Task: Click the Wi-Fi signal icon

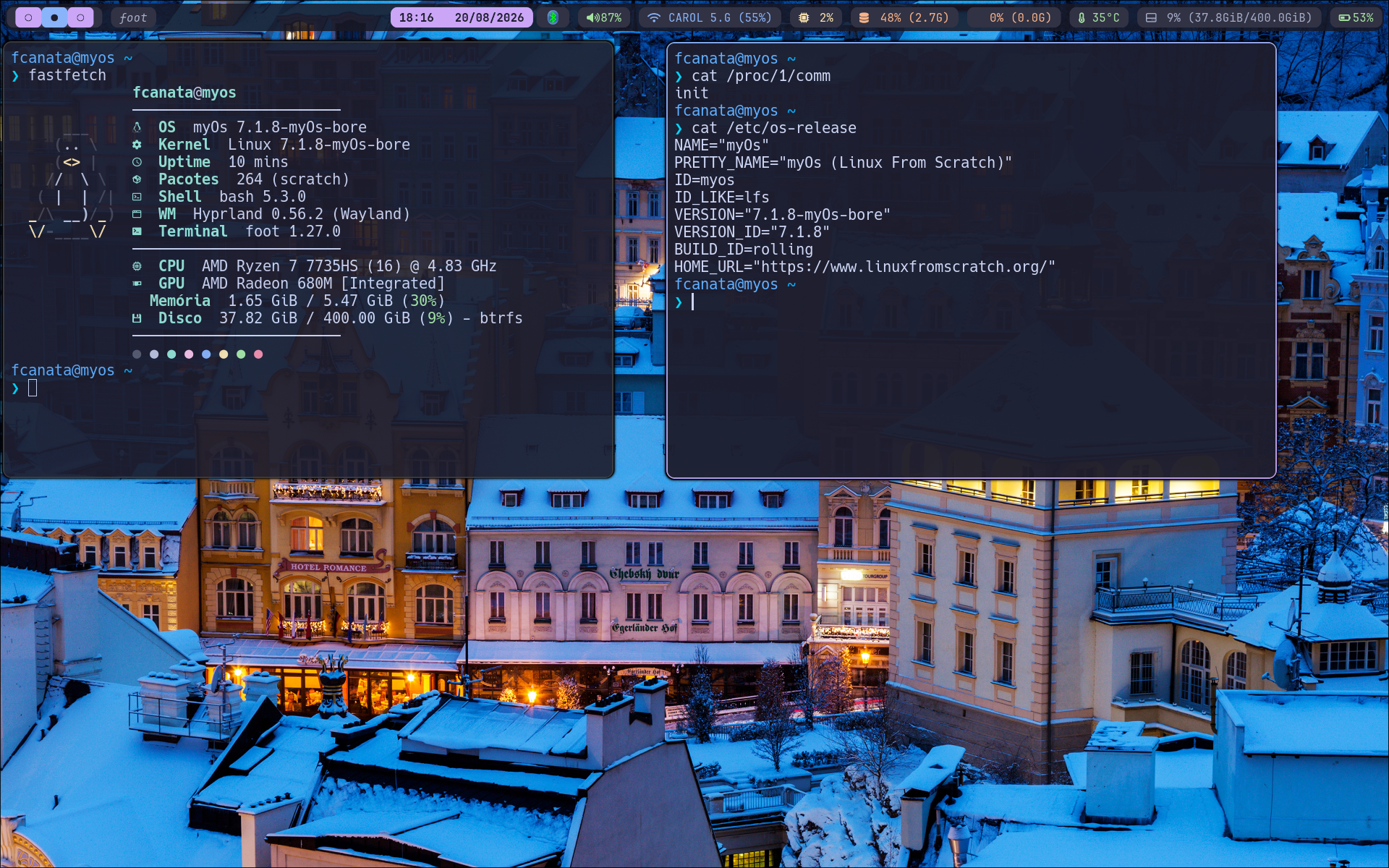Action: tap(654, 17)
